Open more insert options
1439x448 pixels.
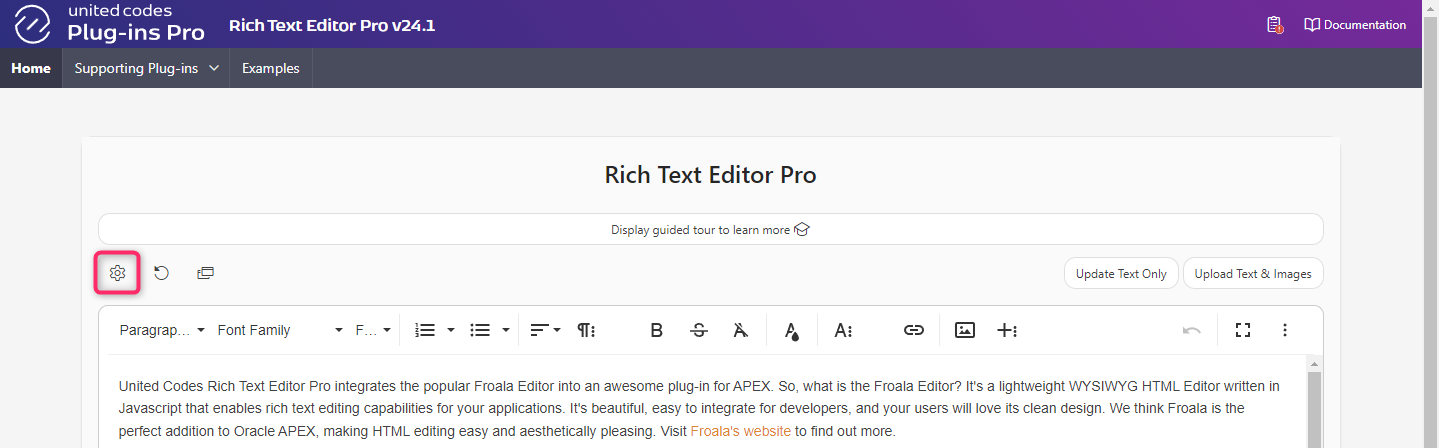pyautogui.click(x=1007, y=330)
